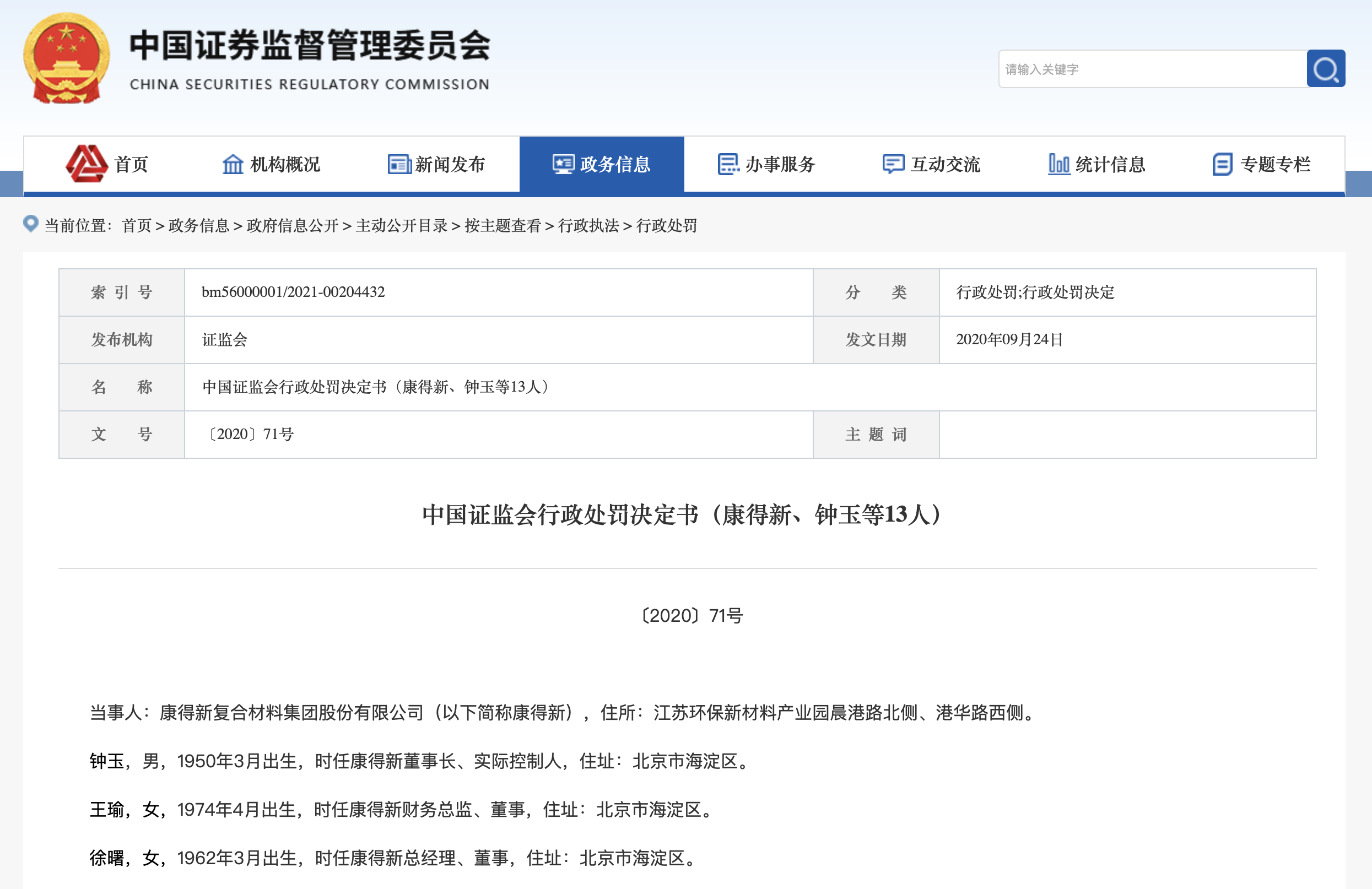Click the 行政处罚 breadcrumb link
The image size is (1372, 889).
[666, 226]
